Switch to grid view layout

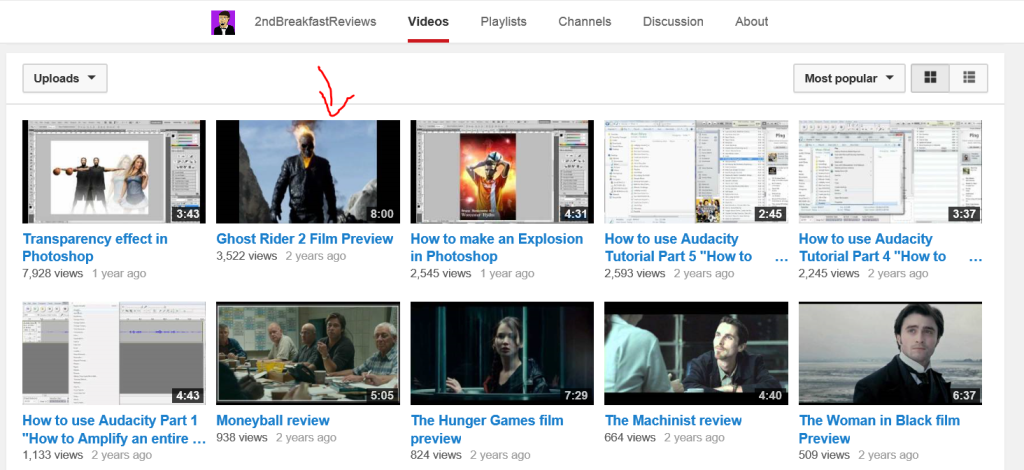click(x=930, y=78)
